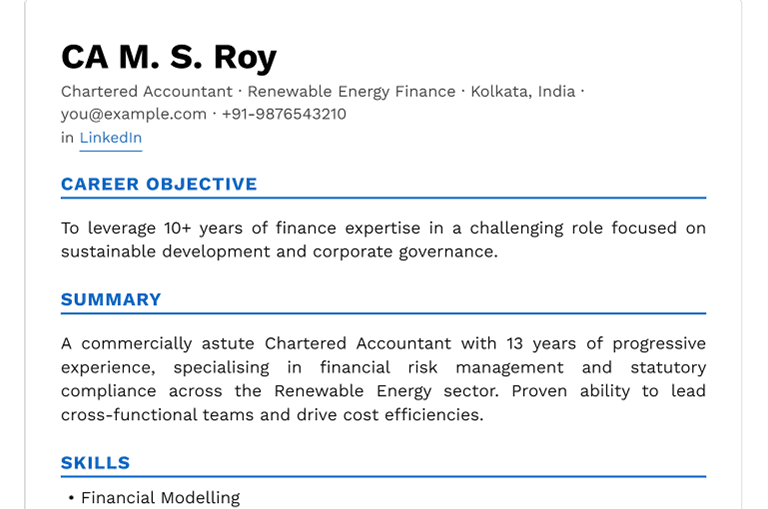Click the blue line under Career Objective
The image size is (768, 509).
point(383,198)
